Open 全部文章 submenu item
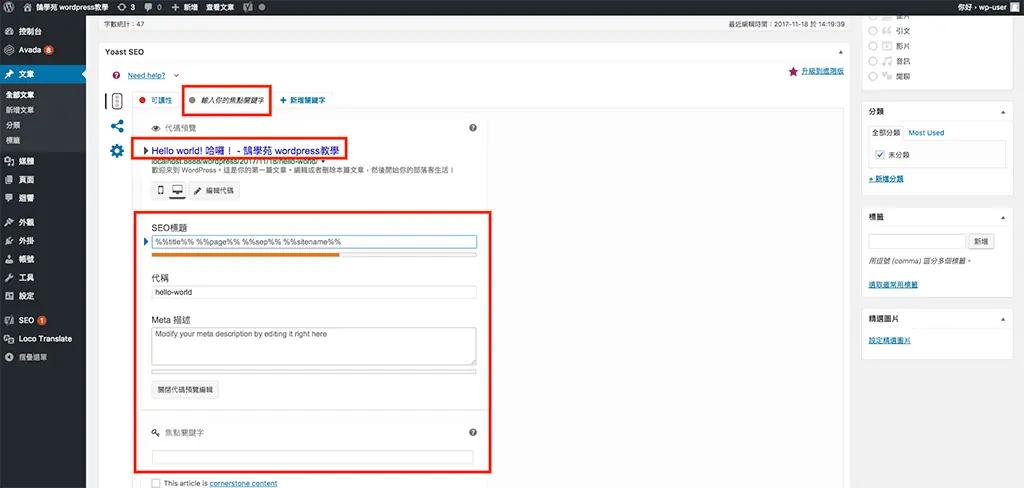The height and width of the screenshot is (488, 1024). [20, 95]
